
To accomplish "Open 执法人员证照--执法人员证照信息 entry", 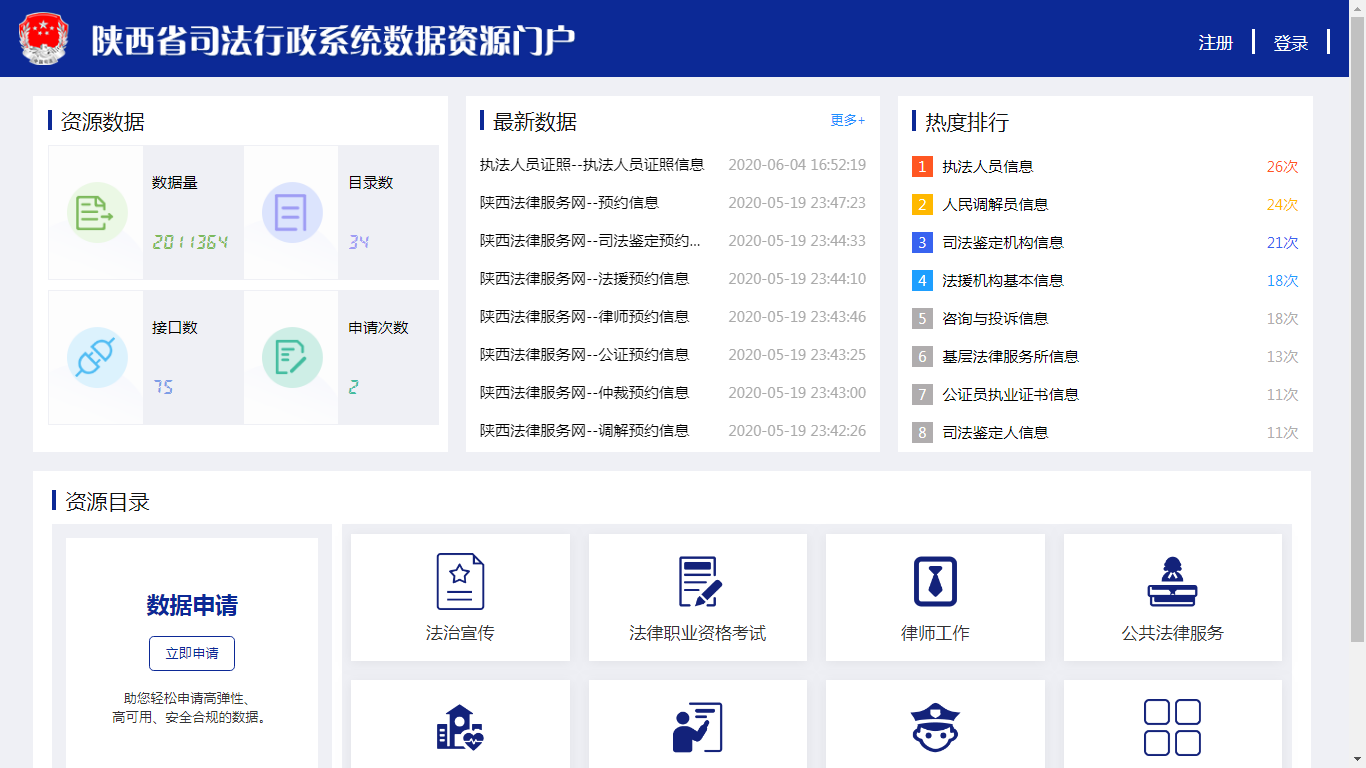I will pyautogui.click(x=592, y=165).
